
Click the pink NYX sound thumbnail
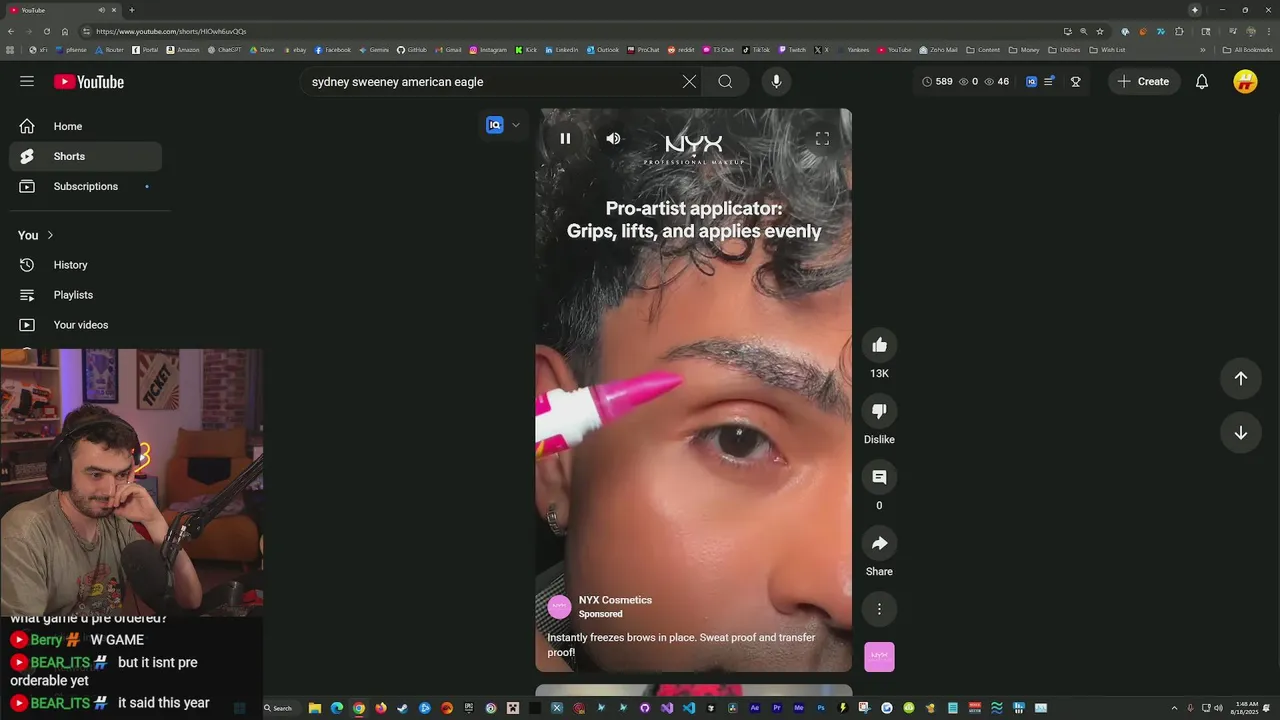point(879,656)
